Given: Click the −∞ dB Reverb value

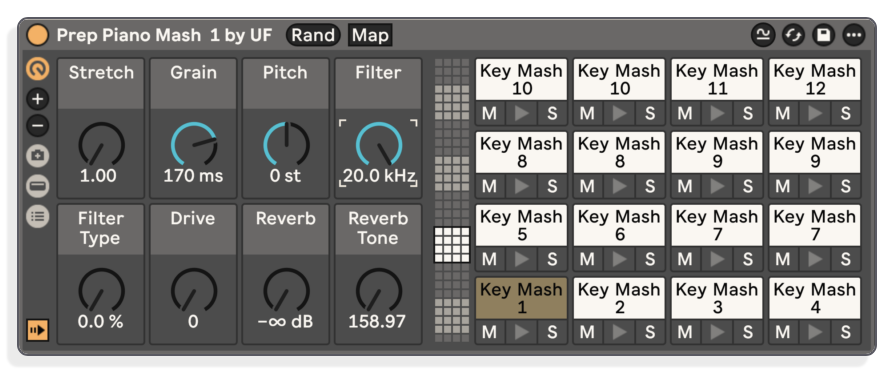Looking at the screenshot, I should [285, 322].
